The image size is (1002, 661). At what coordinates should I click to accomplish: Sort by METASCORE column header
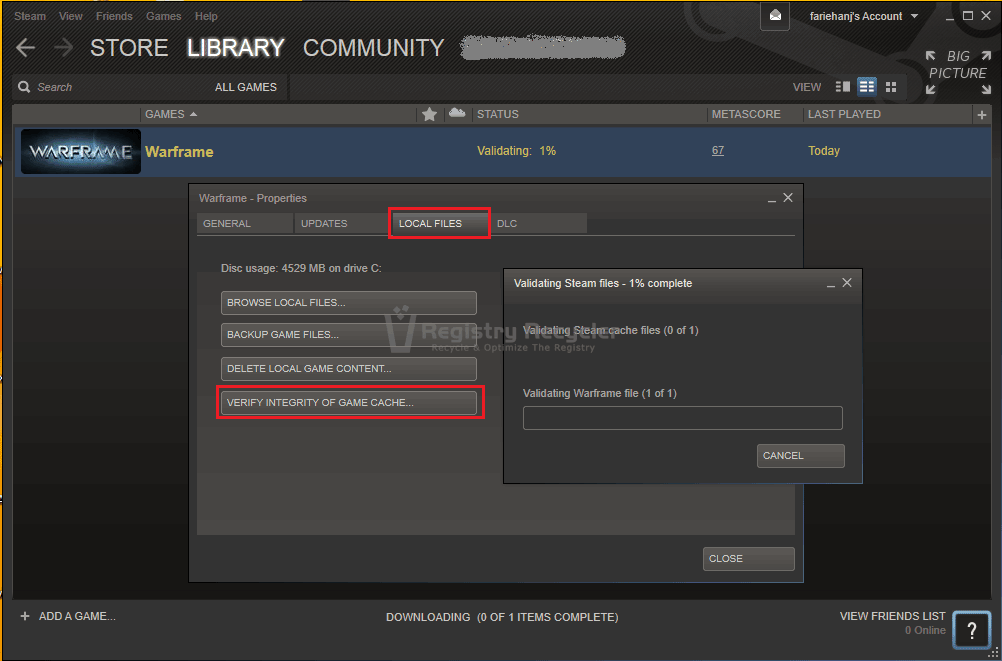click(x=746, y=114)
